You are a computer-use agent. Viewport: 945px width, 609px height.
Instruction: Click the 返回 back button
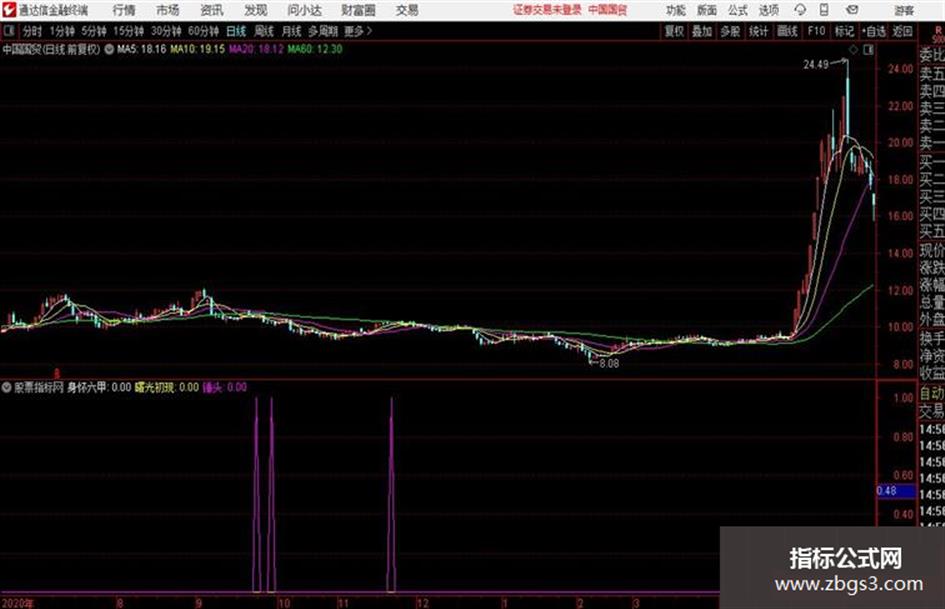pyautogui.click(x=902, y=31)
